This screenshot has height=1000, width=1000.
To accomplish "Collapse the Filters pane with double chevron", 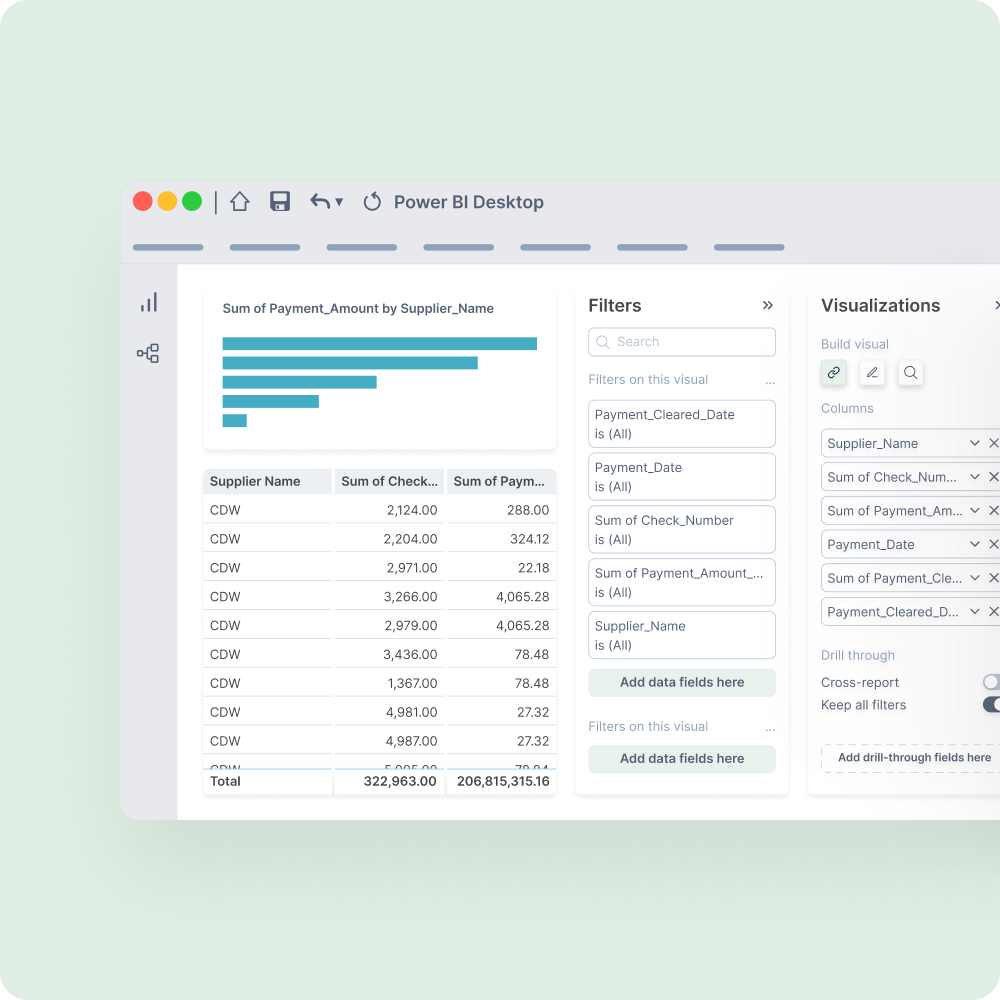I will click(768, 306).
